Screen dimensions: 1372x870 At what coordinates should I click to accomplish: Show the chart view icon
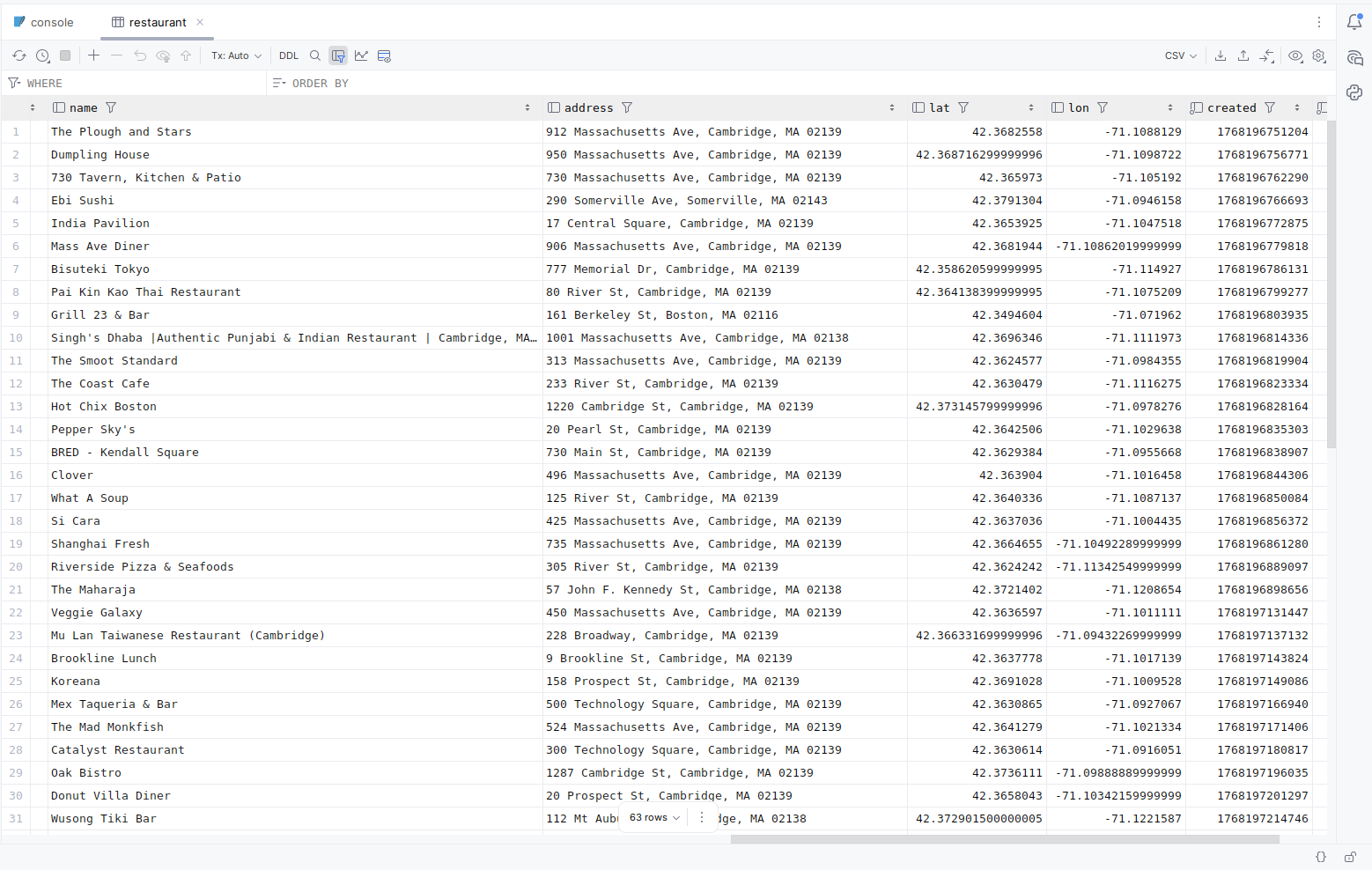click(361, 55)
